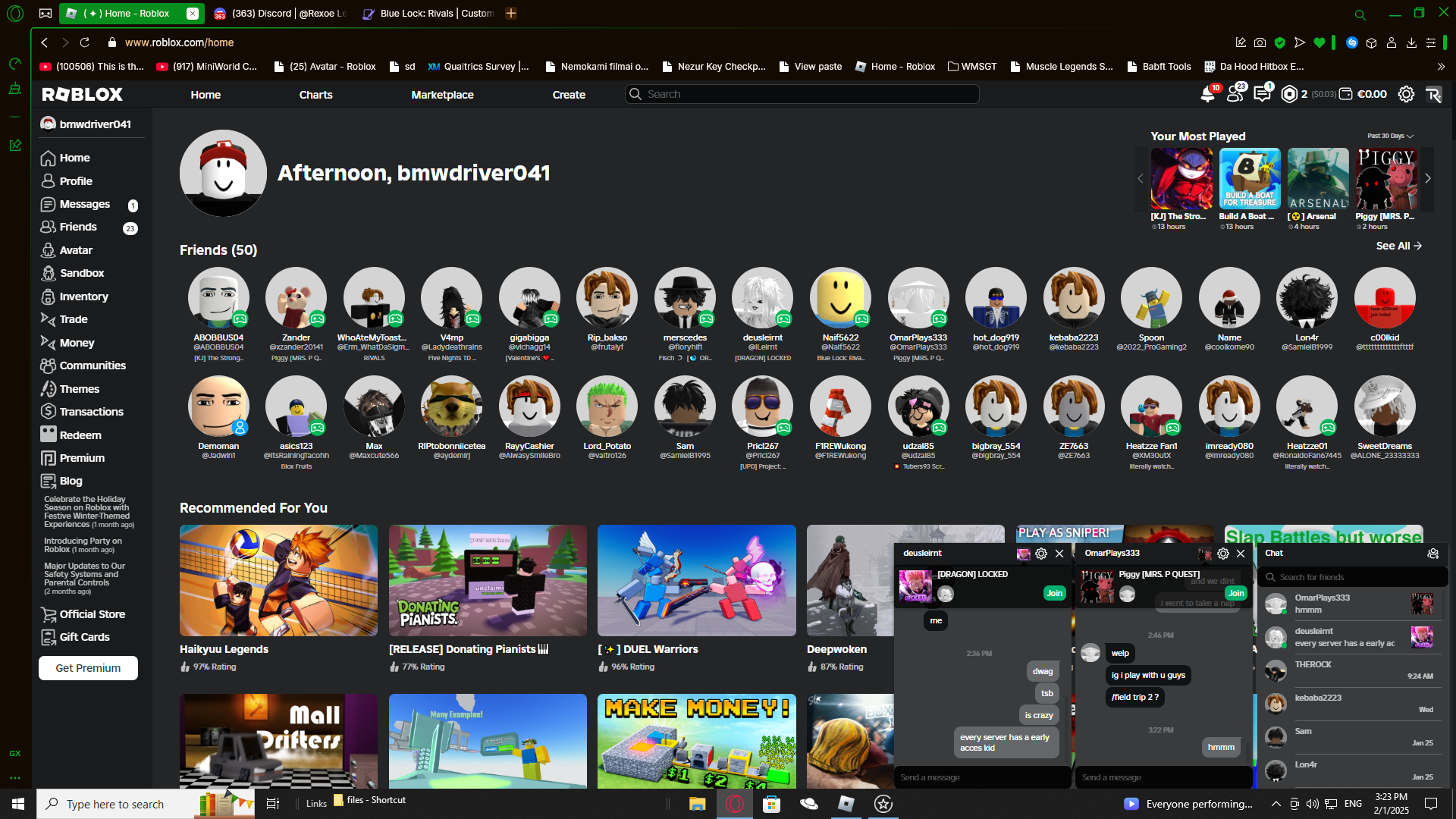
Task: Go to the Marketplace tab
Action: [x=442, y=95]
